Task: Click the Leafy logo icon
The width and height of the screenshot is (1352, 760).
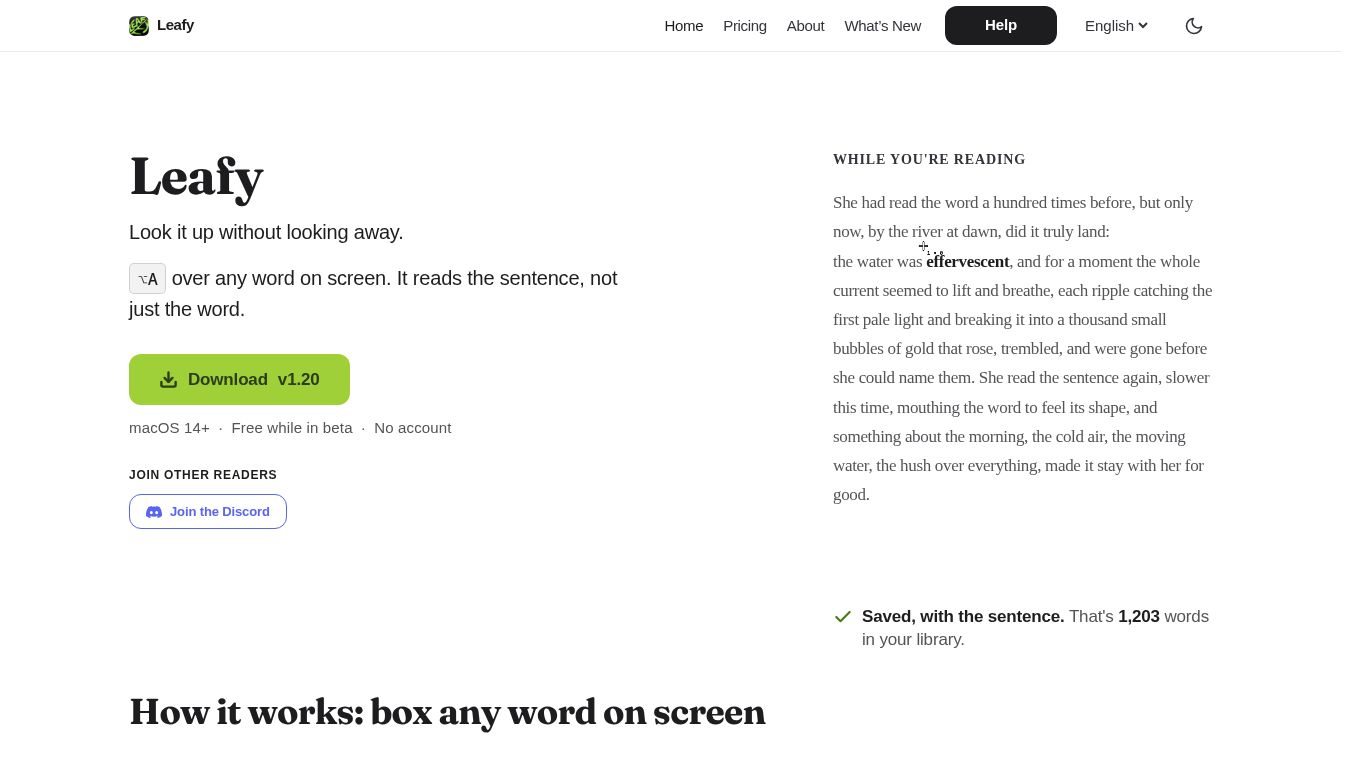Action: point(139,26)
